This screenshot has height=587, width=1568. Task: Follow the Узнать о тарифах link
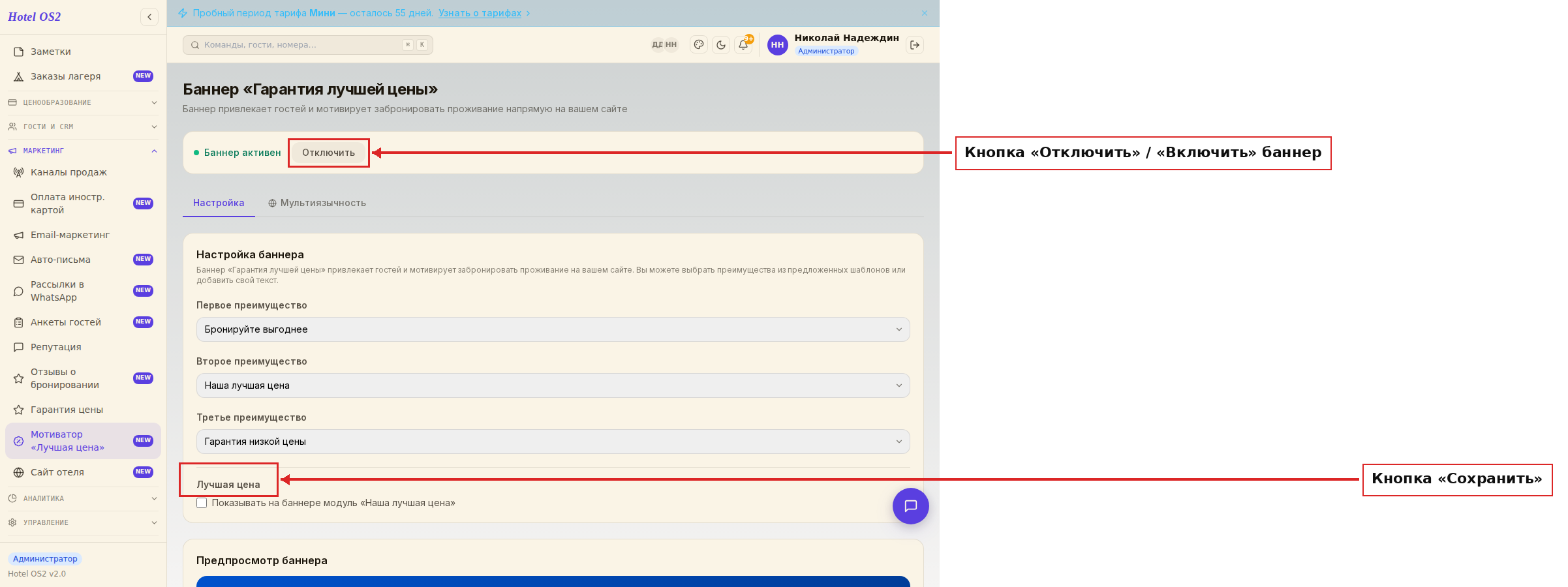click(x=480, y=13)
